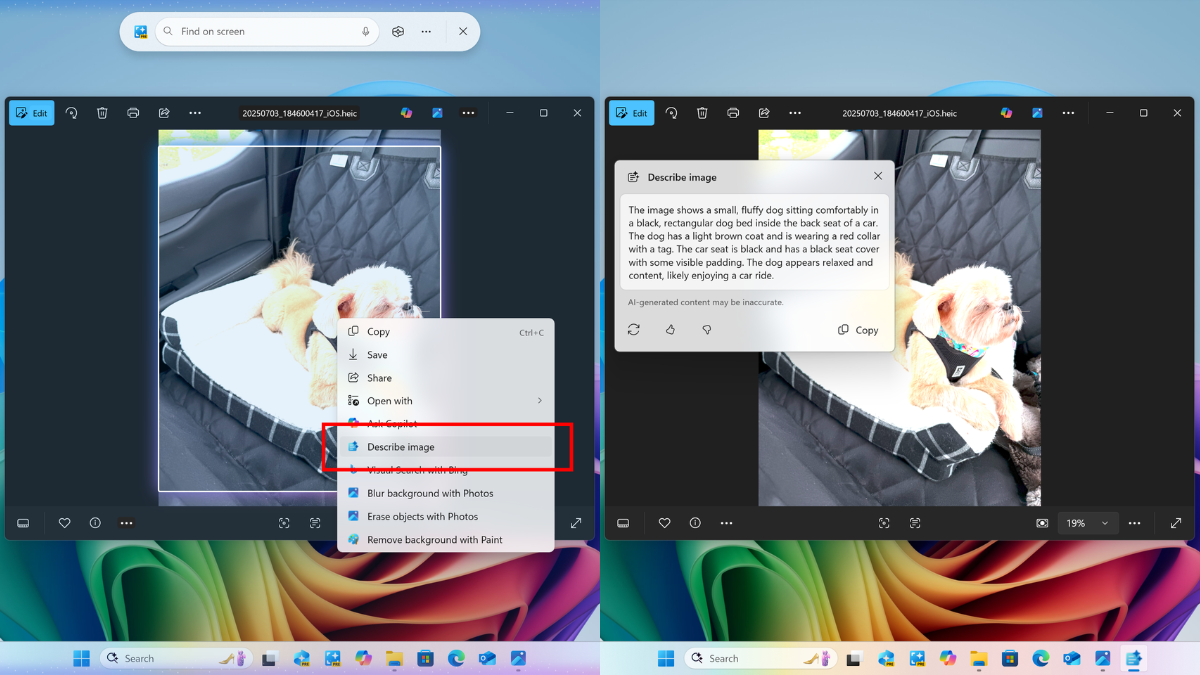This screenshot has height=675, width=1200.
Task: Click visual search icon in right window bottom bar
Action: click(884, 523)
